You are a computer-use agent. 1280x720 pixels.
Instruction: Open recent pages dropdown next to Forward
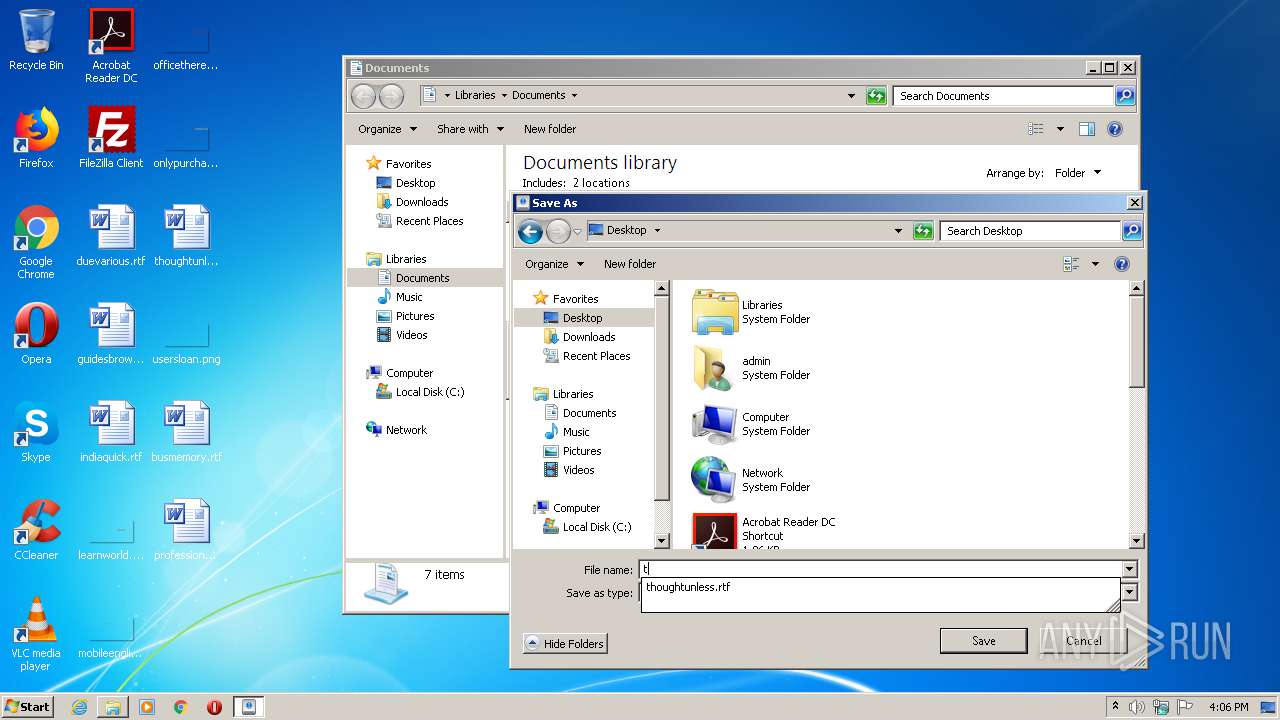pos(577,231)
